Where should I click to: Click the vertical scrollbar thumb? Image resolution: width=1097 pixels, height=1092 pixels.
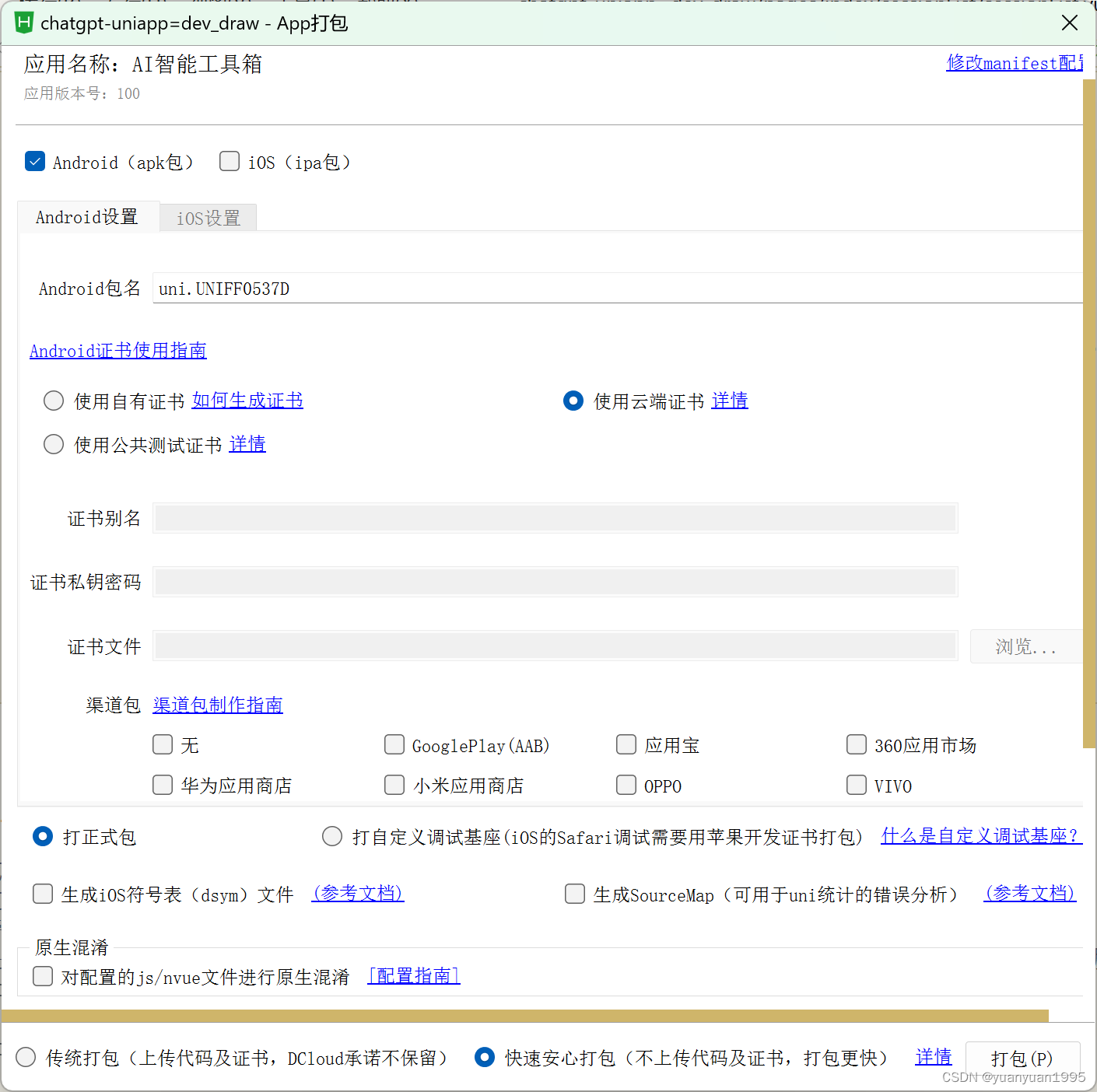[1089, 413]
